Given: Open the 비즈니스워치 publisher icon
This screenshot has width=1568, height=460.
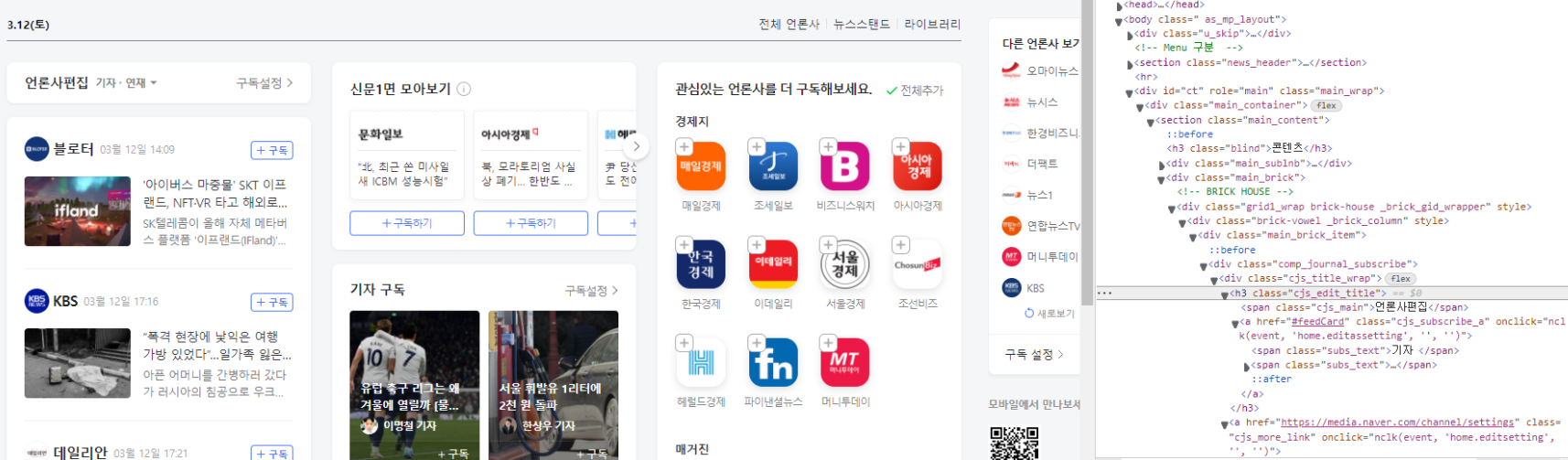Looking at the screenshot, I should point(845,166).
